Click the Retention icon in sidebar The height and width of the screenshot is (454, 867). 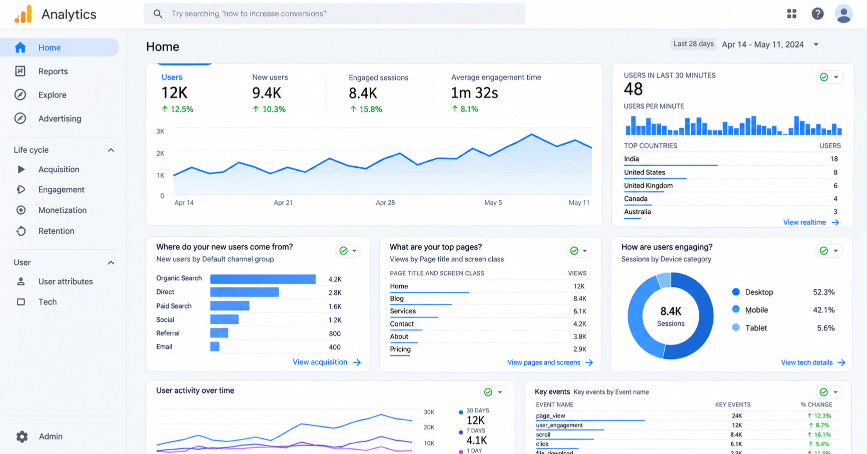[x=21, y=231]
